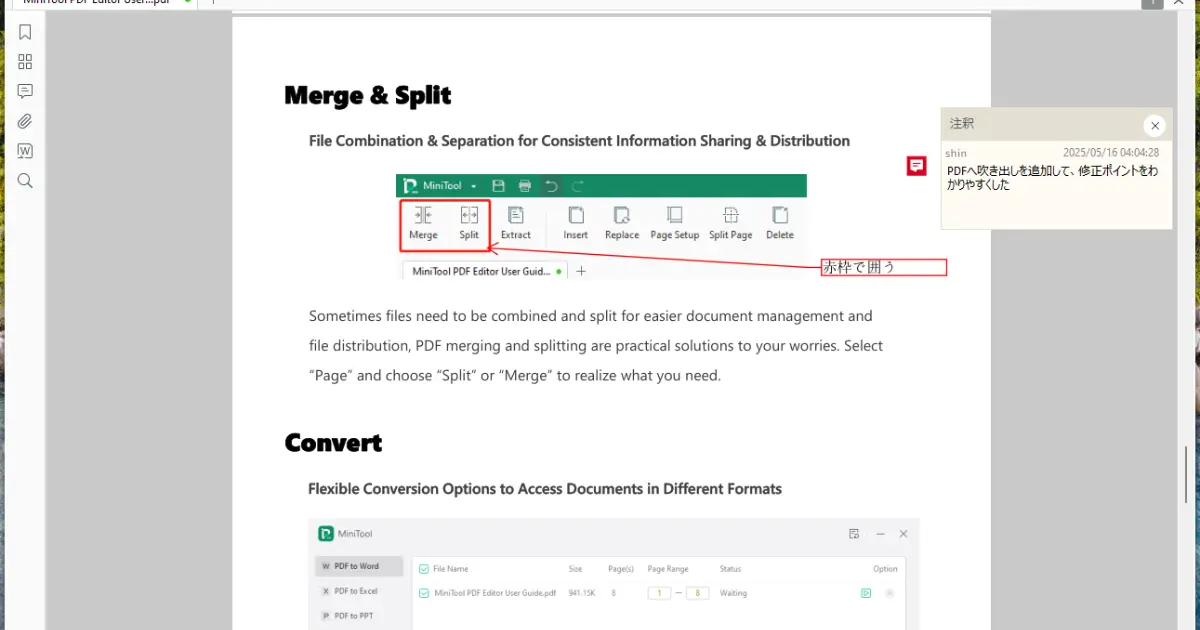The width and height of the screenshot is (1200, 630).
Task: Open the search magnifier in the sidebar
Action: pyautogui.click(x=25, y=181)
